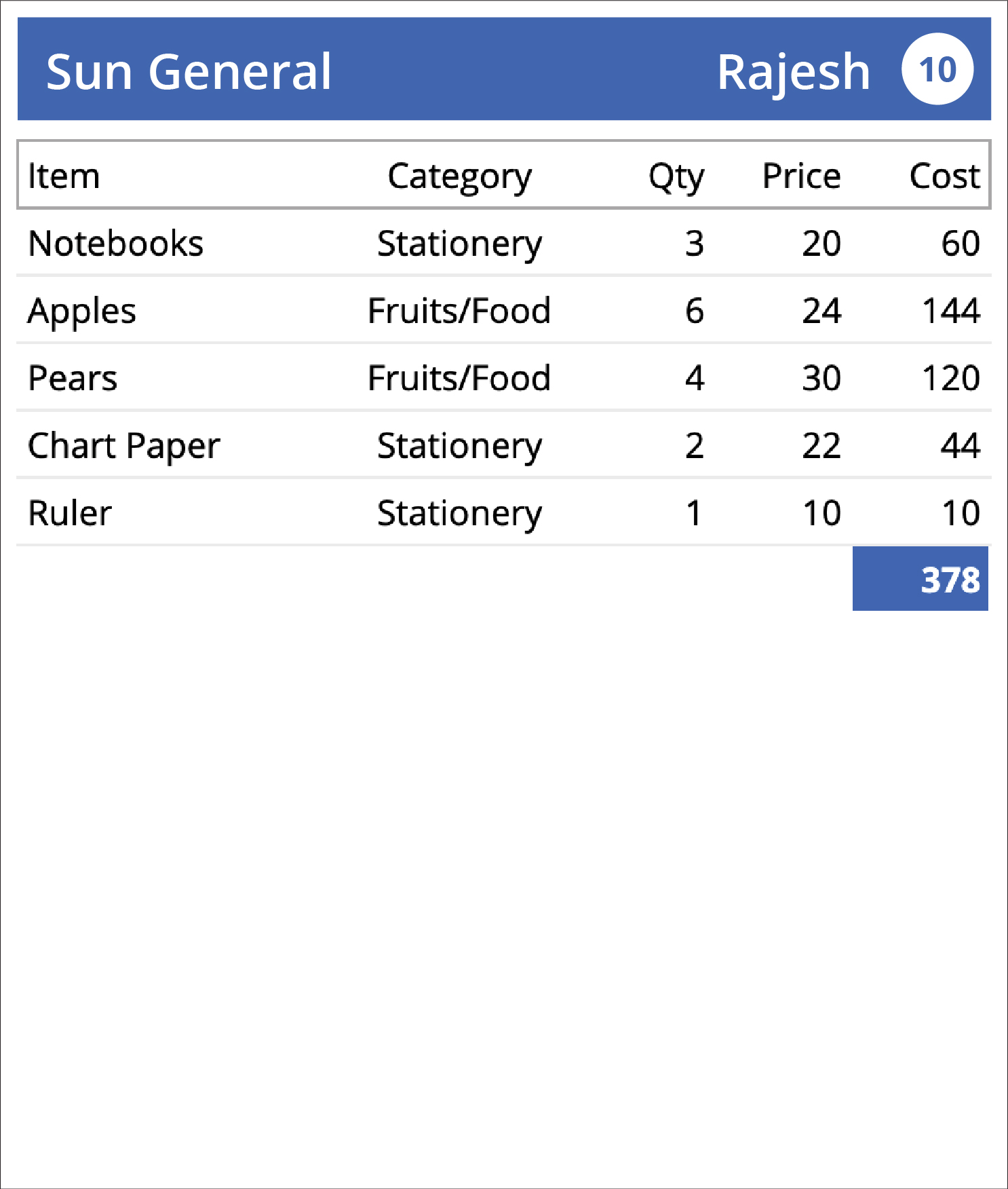Open the Notebooks row
This screenshot has height=1189, width=1008.
(x=504, y=243)
